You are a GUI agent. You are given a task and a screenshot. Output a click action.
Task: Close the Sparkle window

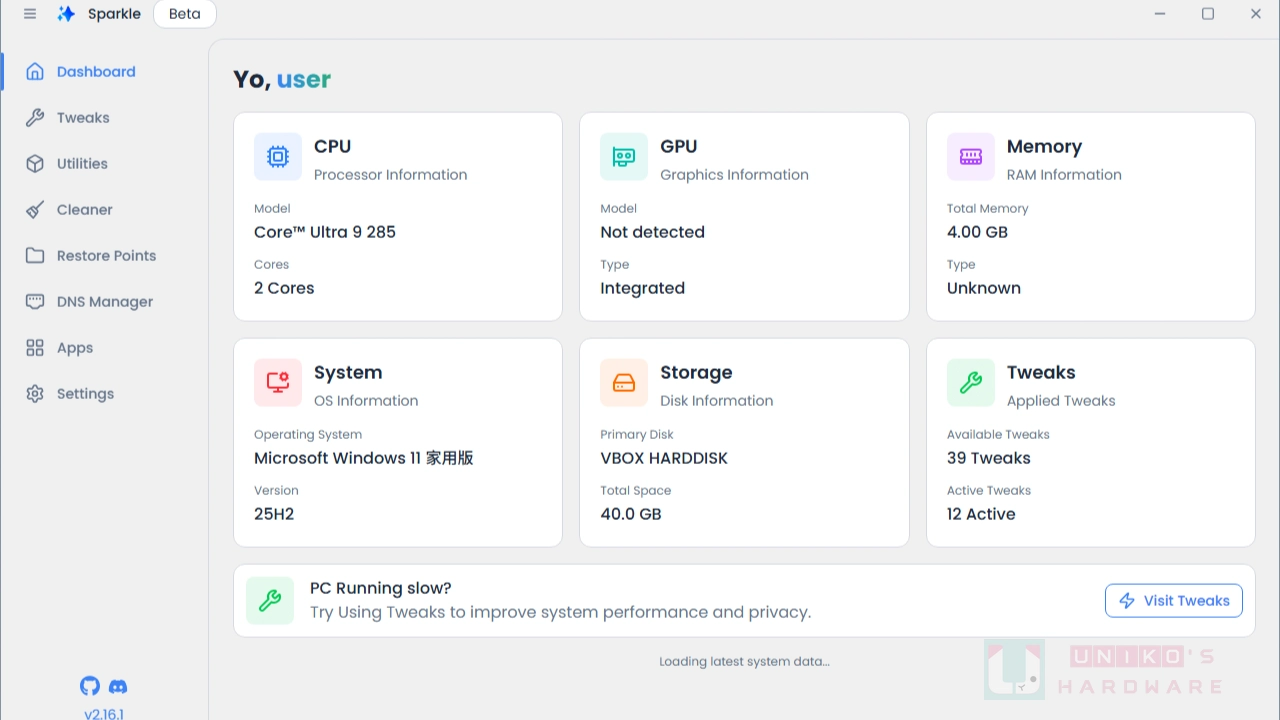click(1256, 14)
